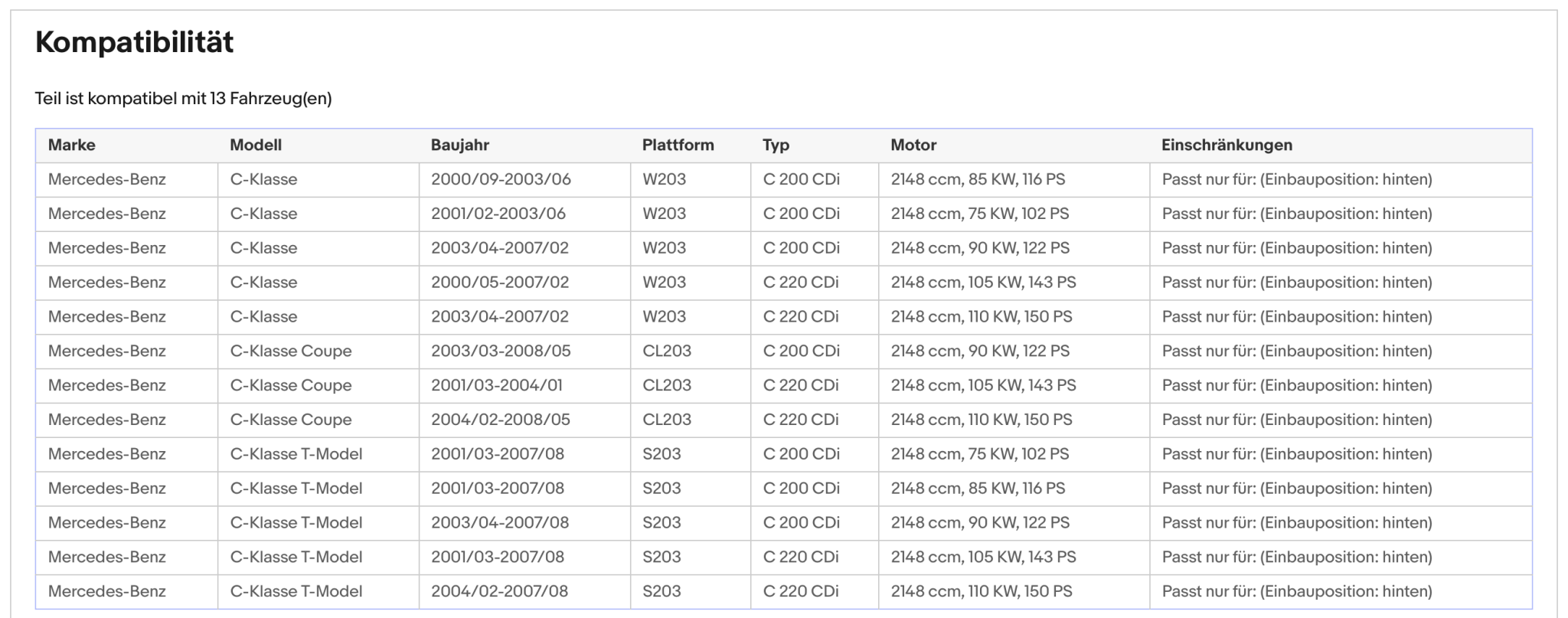The height and width of the screenshot is (618, 1568).
Task: Click "Mercedes-Benz" in the 2000/09-2003/06 row
Action: tap(107, 179)
